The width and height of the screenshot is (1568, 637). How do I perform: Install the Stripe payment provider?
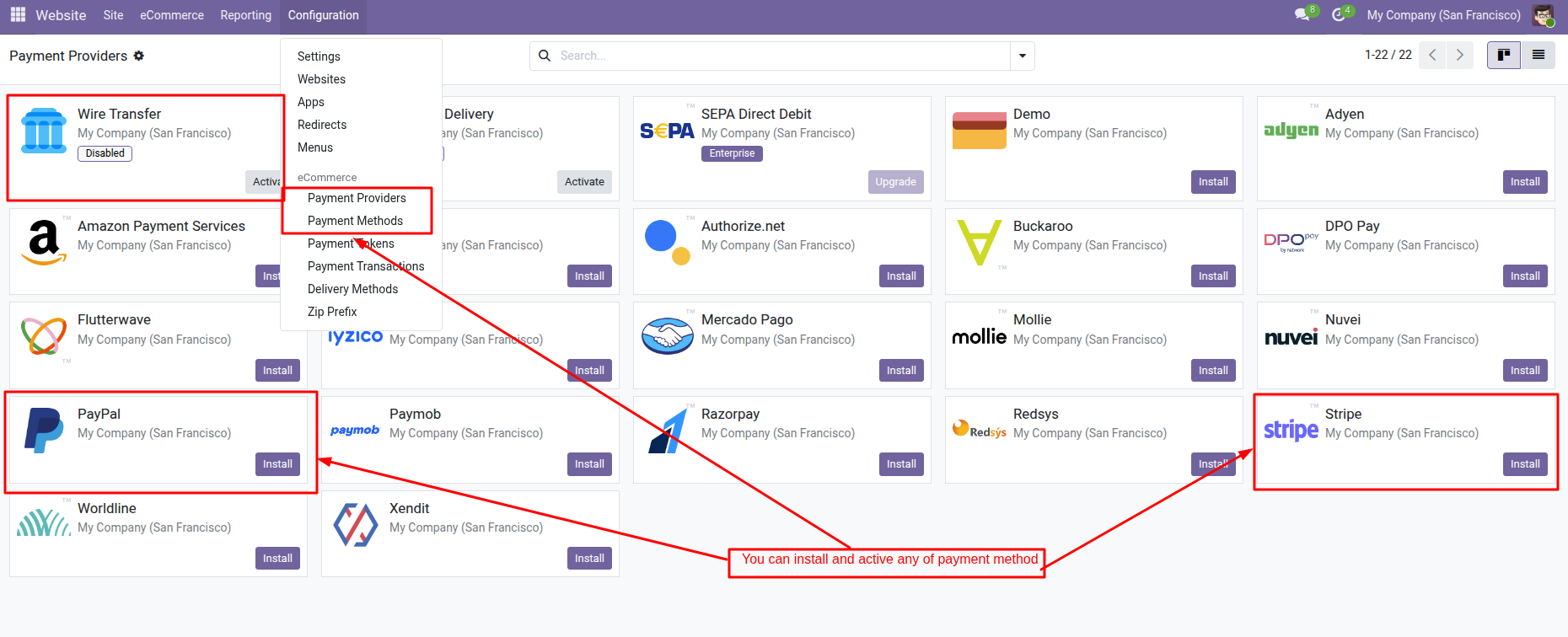coord(1524,464)
